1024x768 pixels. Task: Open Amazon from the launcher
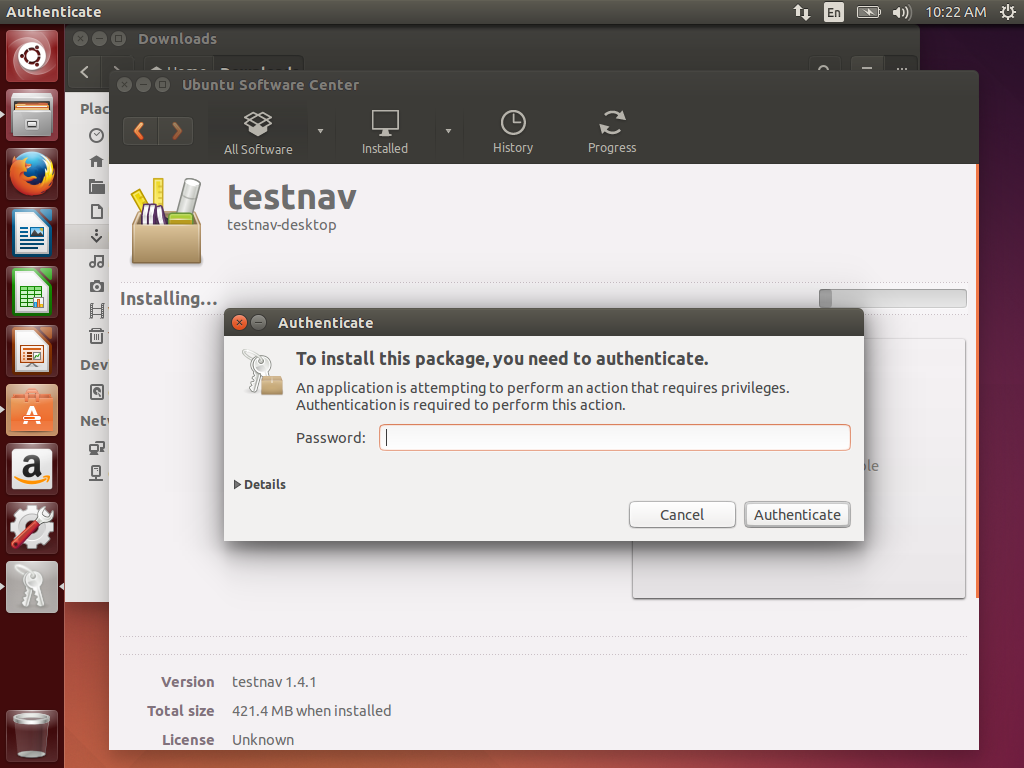tap(33, 469)
